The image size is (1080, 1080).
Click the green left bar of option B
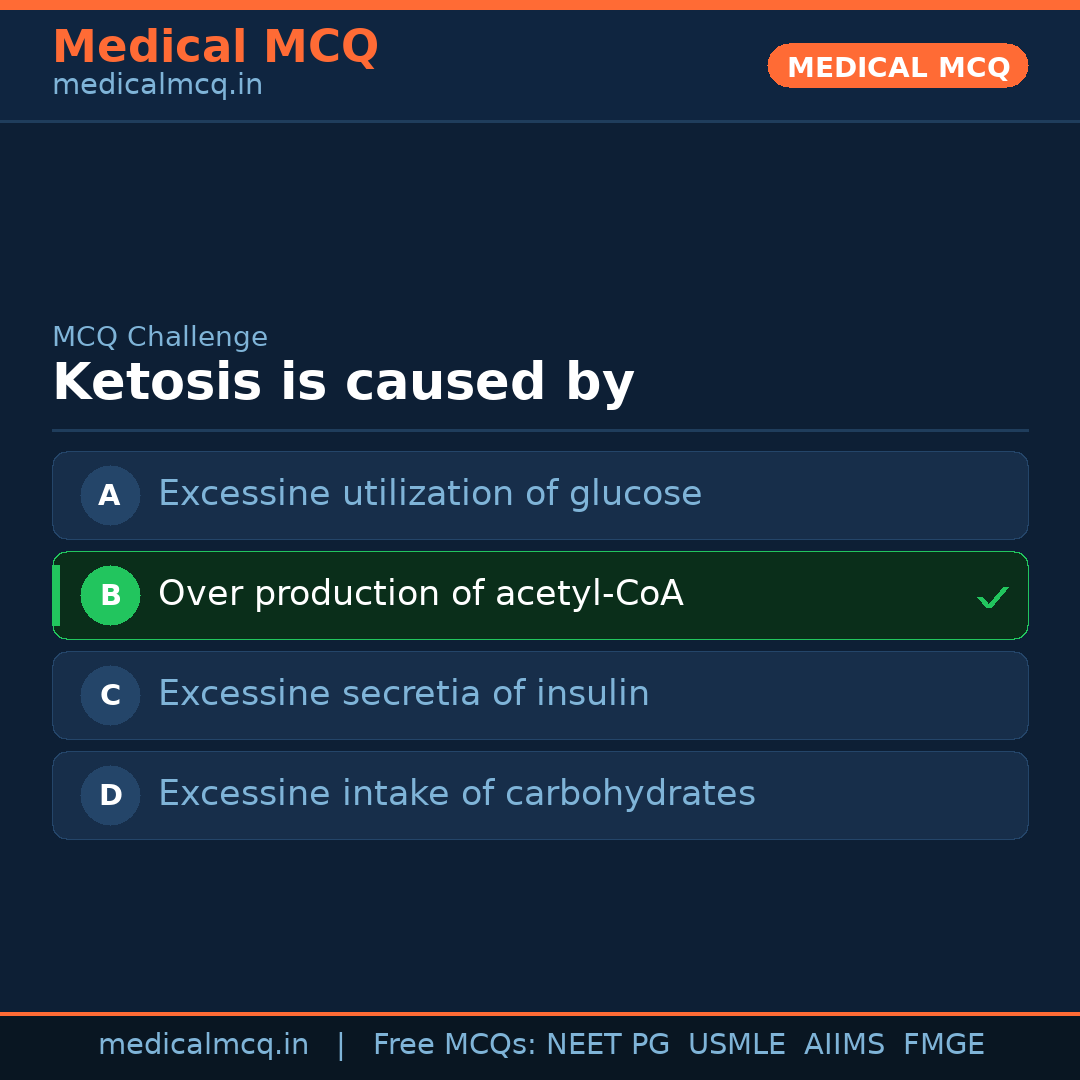click(56, 595)
